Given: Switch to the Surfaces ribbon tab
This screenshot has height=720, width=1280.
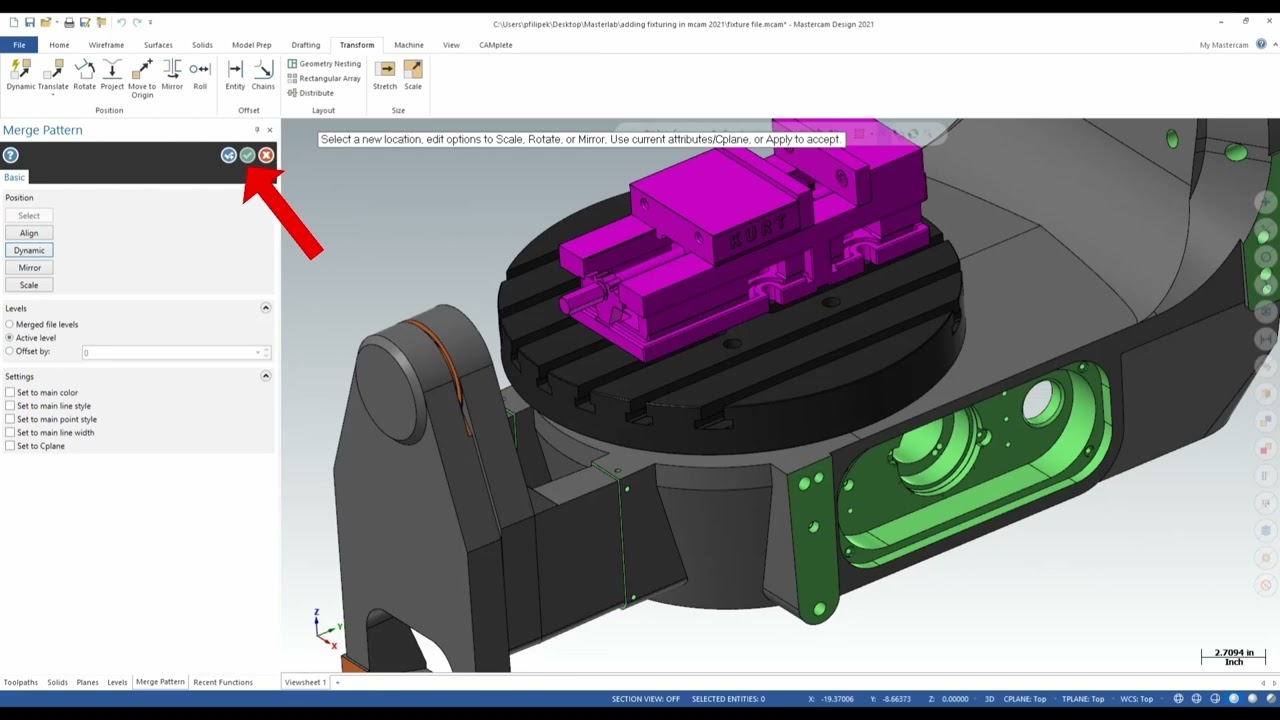Looking at the screenshot, I should pos(158,44).
